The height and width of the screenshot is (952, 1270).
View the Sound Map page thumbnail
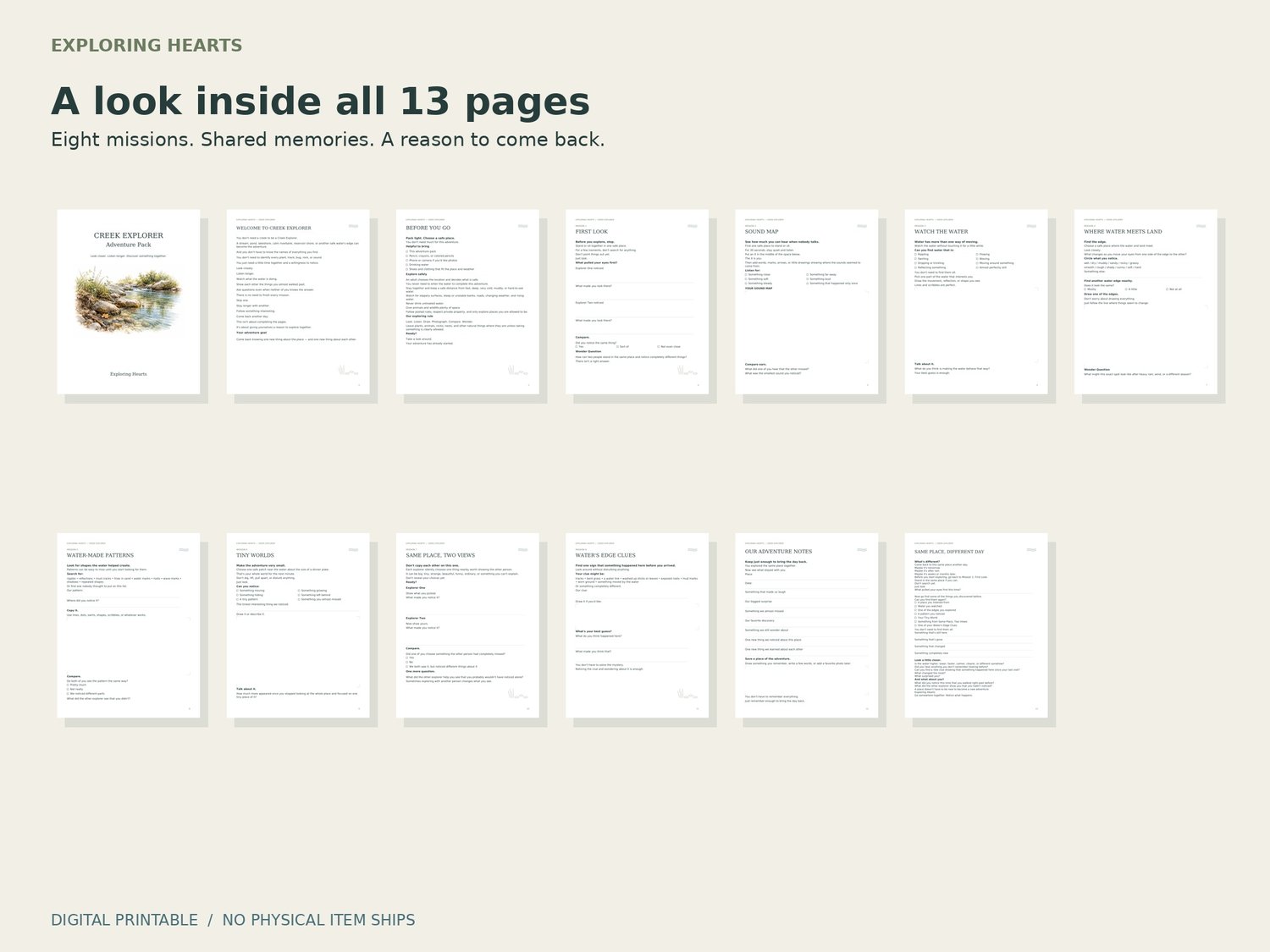point(807,302)
